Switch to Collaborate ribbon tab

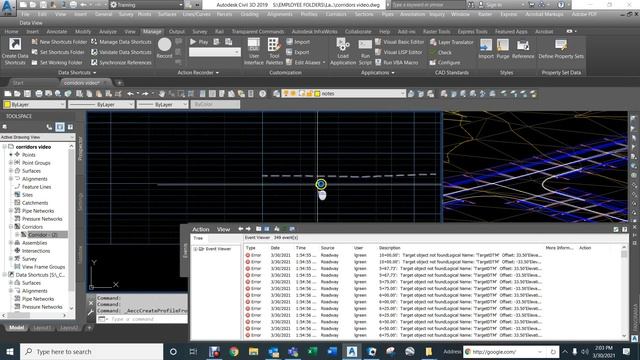(358, 31)
